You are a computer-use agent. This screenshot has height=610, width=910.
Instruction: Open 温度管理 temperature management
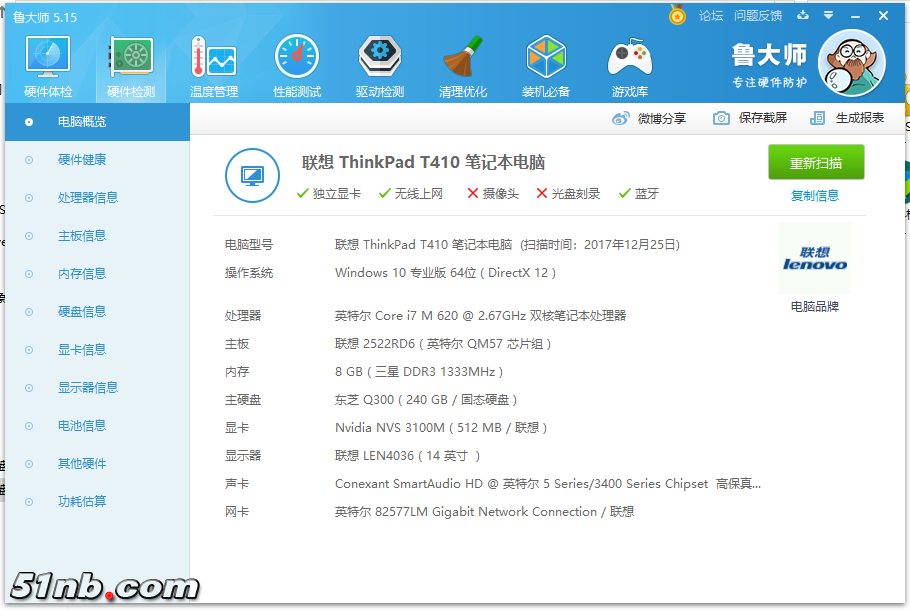tap(214, 66)
